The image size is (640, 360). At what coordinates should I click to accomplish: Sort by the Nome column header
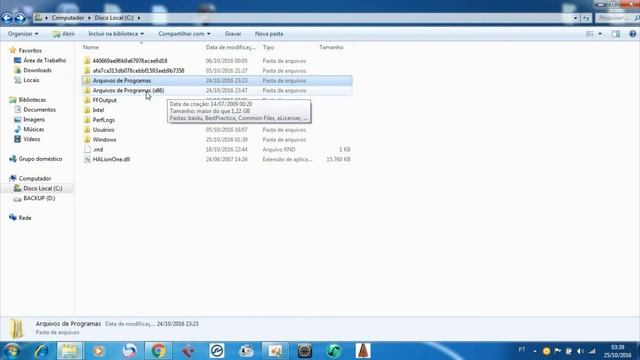coord(91,47)
